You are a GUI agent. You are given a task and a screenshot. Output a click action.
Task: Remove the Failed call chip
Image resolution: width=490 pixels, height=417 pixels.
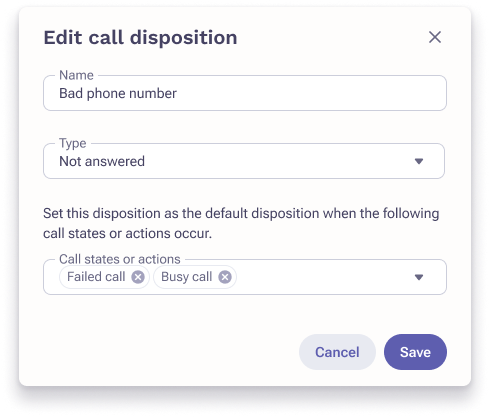point(138,277)
